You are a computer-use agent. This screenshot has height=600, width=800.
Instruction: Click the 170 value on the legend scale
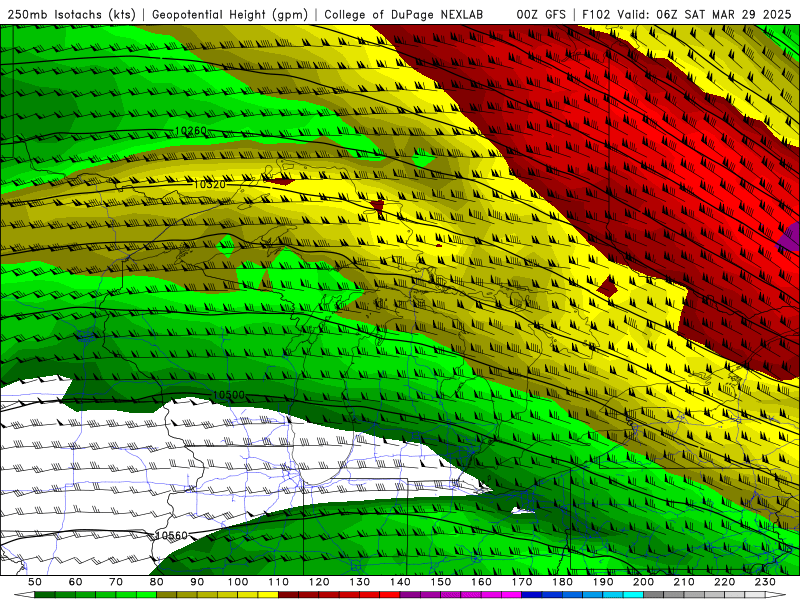[522, 582]
